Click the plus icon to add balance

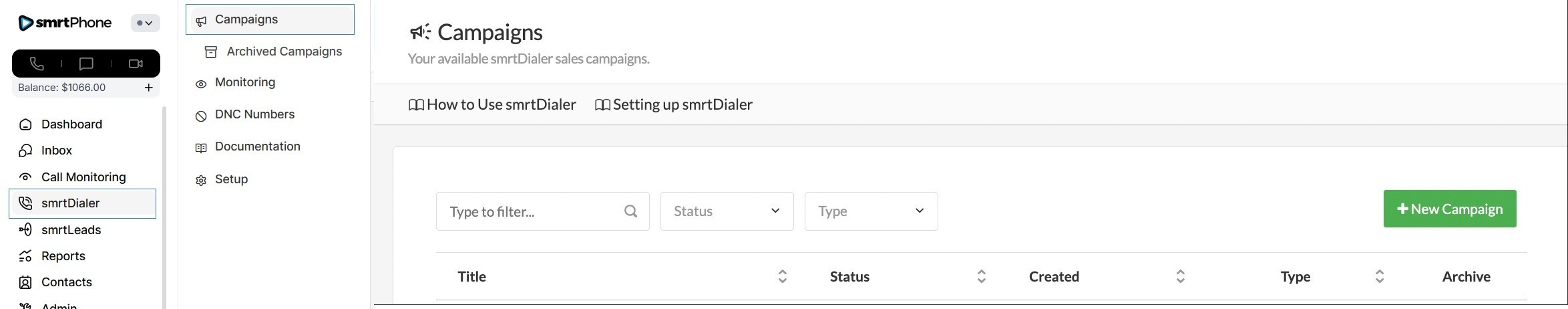pyautogui.click(x=148, y=88)
